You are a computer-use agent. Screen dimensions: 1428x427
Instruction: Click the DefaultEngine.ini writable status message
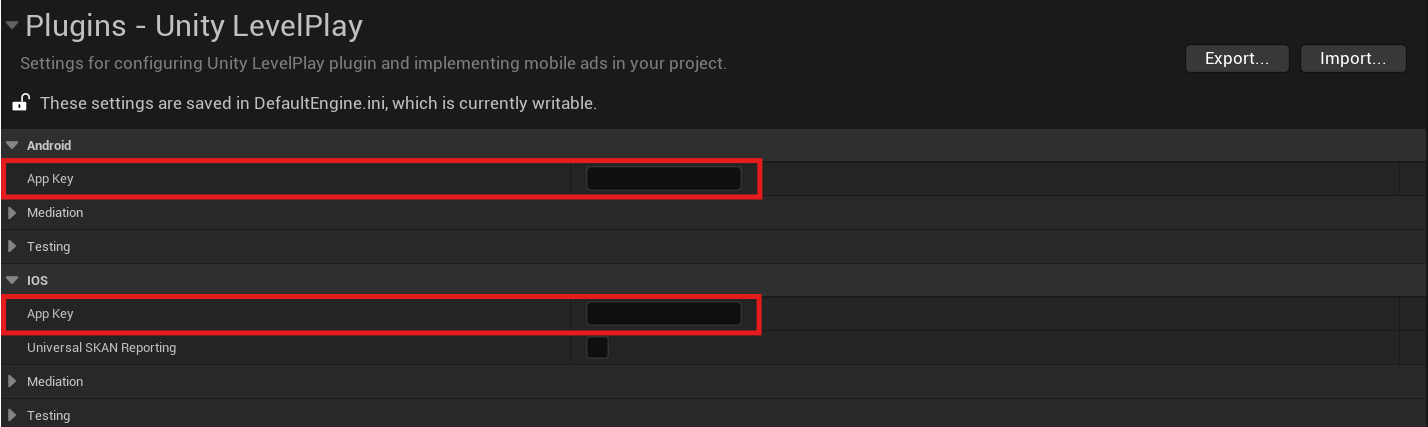pos(318,103)
